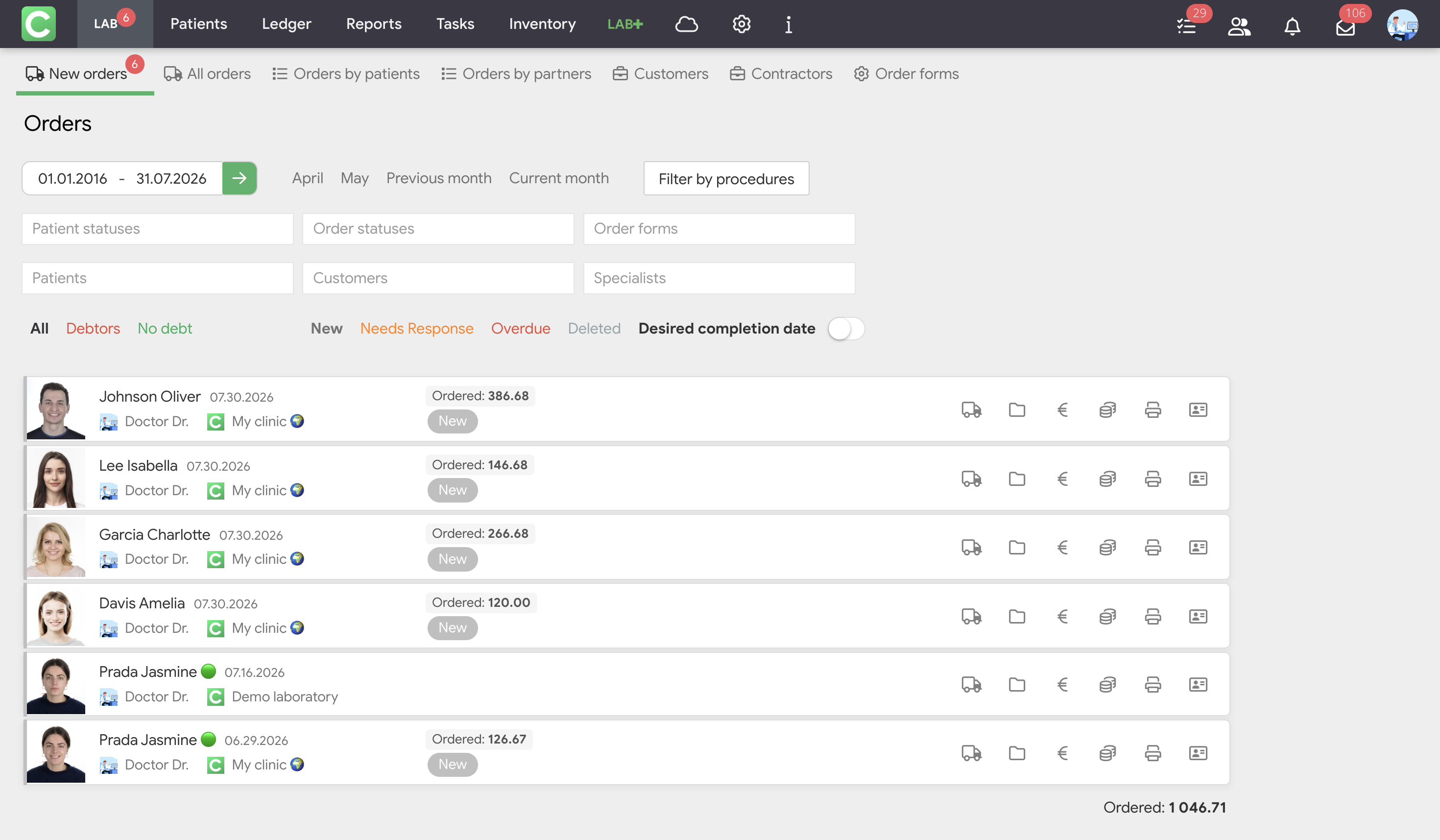Open Johnson Oliver patient photo

point(56,409)
